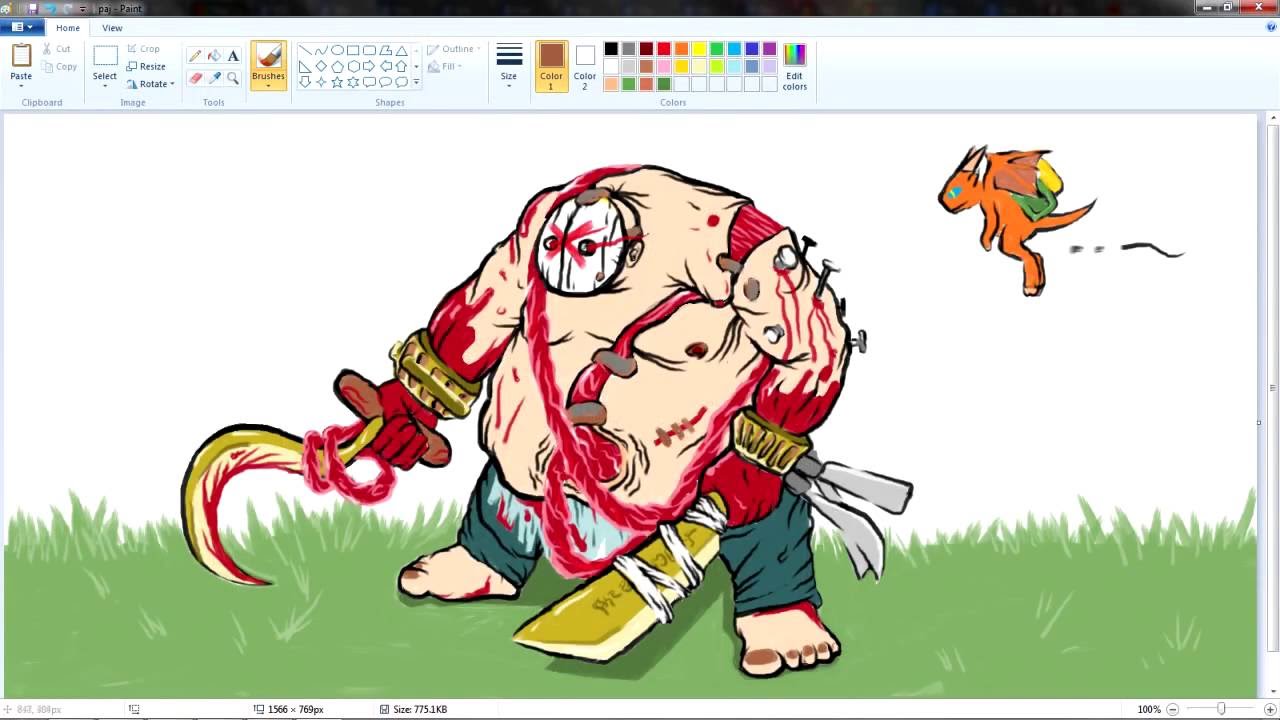This screenshot has height=720, width=1280.
Task: Open the shape Outline dropdown
Action: pos(453,49)
